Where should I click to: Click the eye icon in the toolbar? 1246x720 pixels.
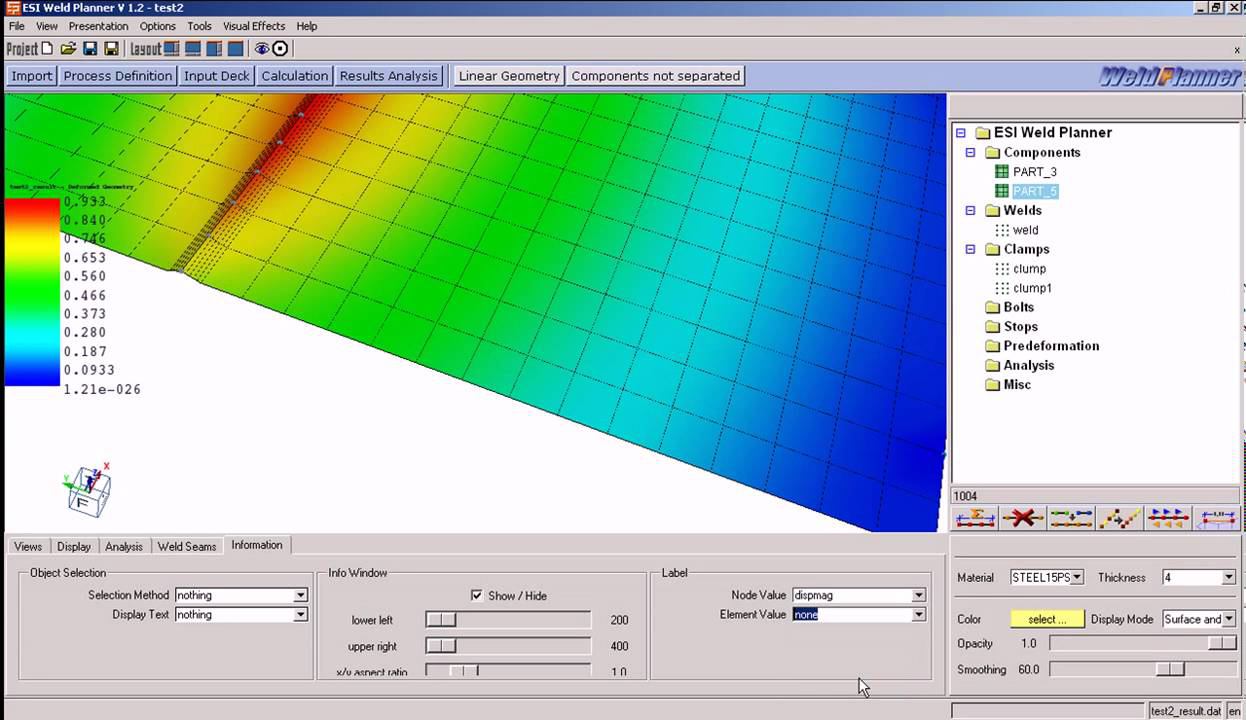pyautogui.click(x=261, y=49)
